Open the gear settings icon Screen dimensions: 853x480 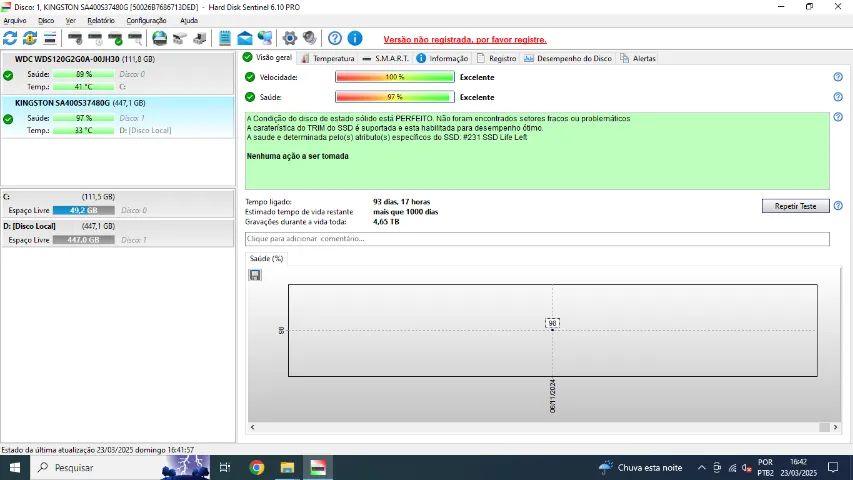290,38
